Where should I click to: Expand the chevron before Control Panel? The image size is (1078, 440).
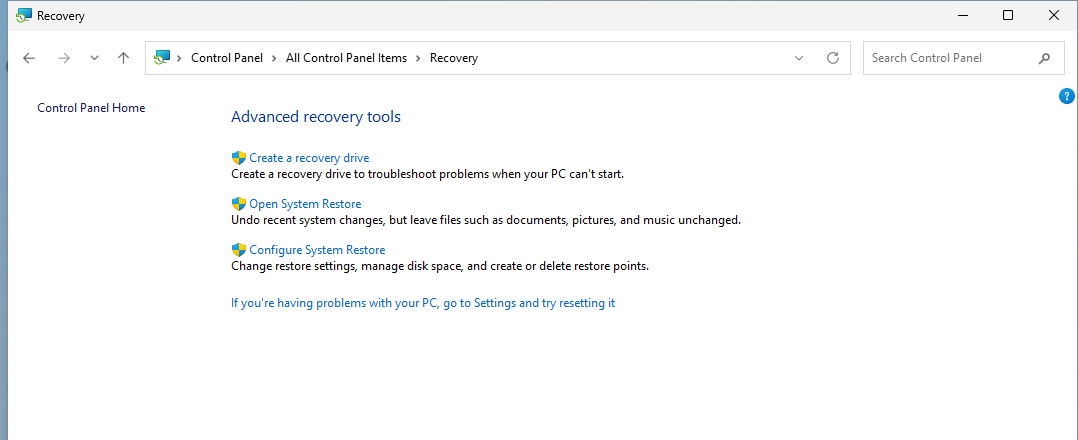179,58
